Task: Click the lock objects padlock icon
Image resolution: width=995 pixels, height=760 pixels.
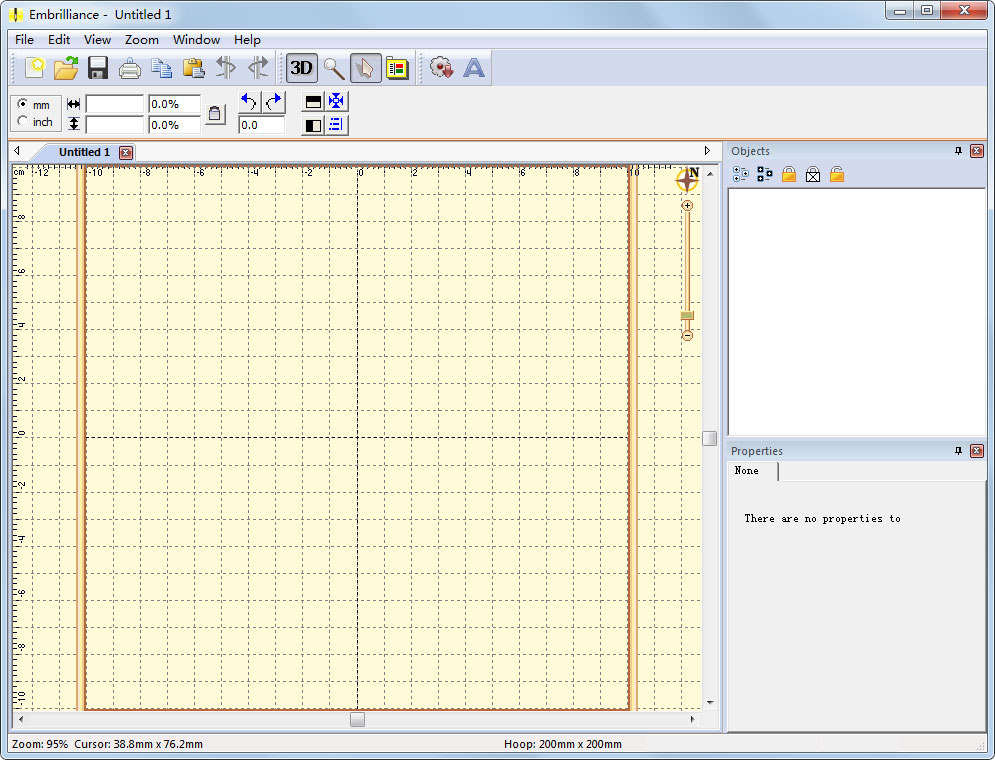Action: click(789, 174)
